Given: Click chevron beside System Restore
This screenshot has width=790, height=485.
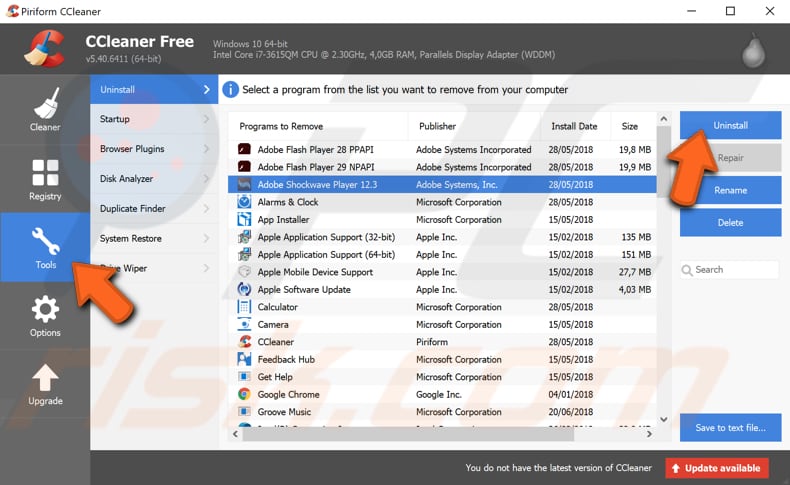Looking at the screenshot, I should pyautogui.click(x=207, y=238).
